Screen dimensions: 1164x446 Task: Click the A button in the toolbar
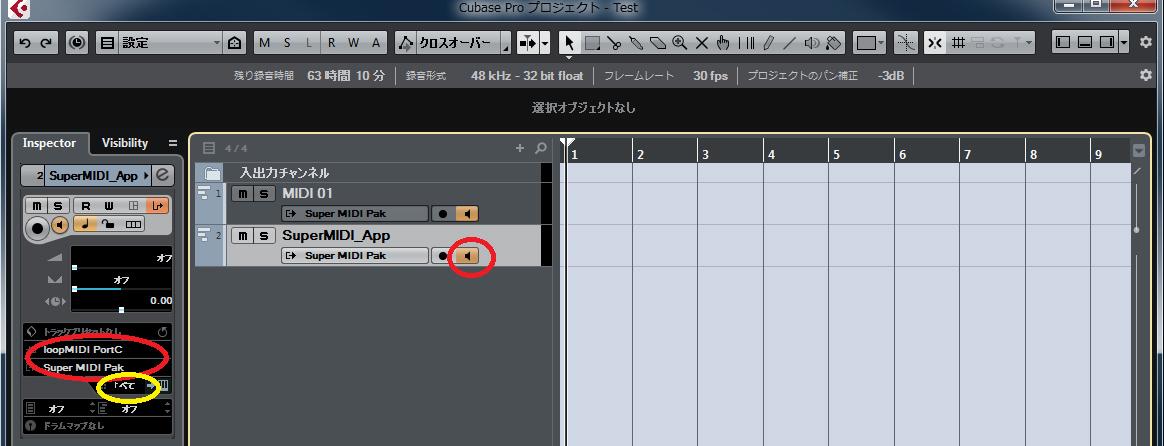[376, 43]
